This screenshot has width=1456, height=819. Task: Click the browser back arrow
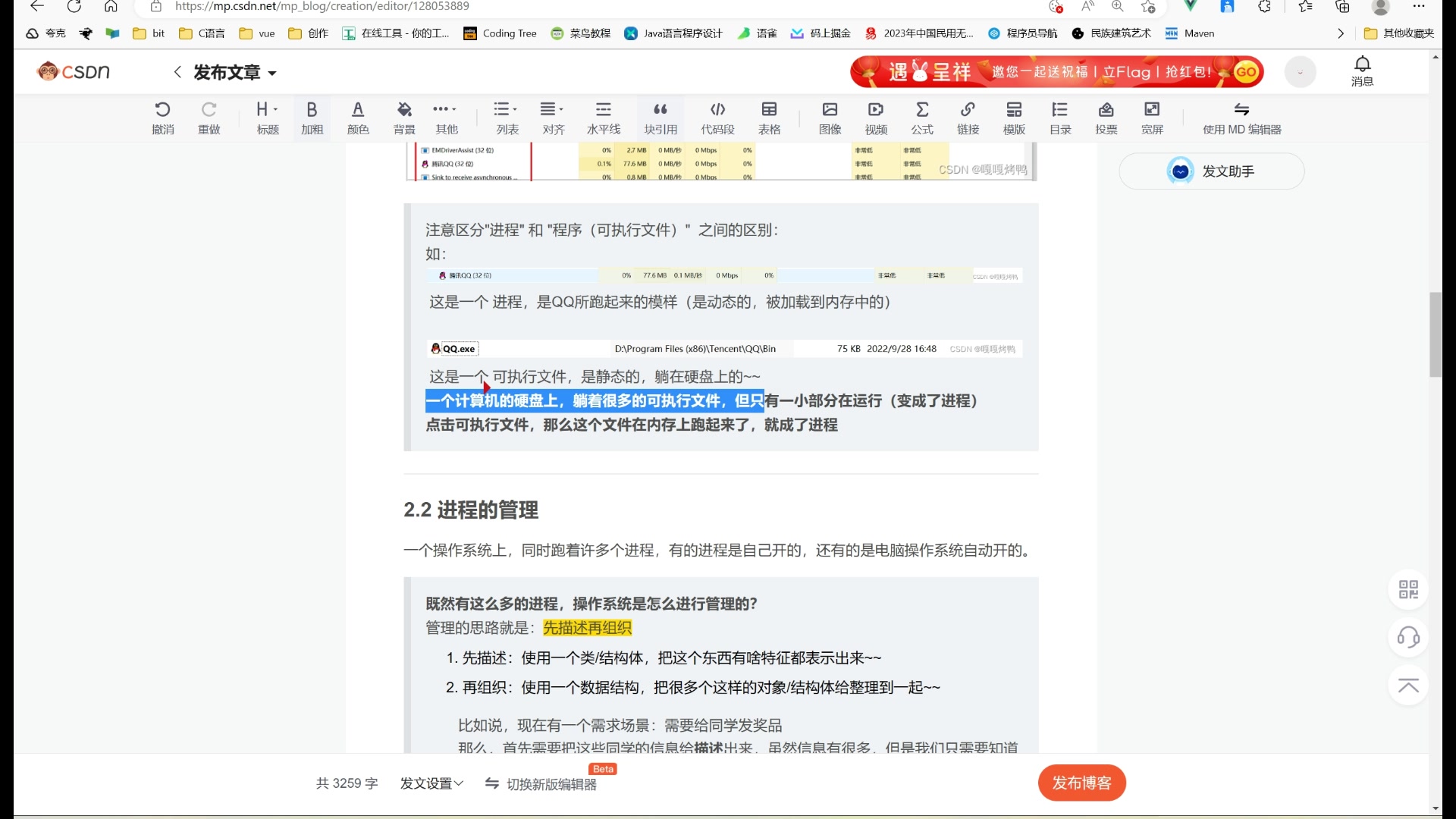coord(36,6)
